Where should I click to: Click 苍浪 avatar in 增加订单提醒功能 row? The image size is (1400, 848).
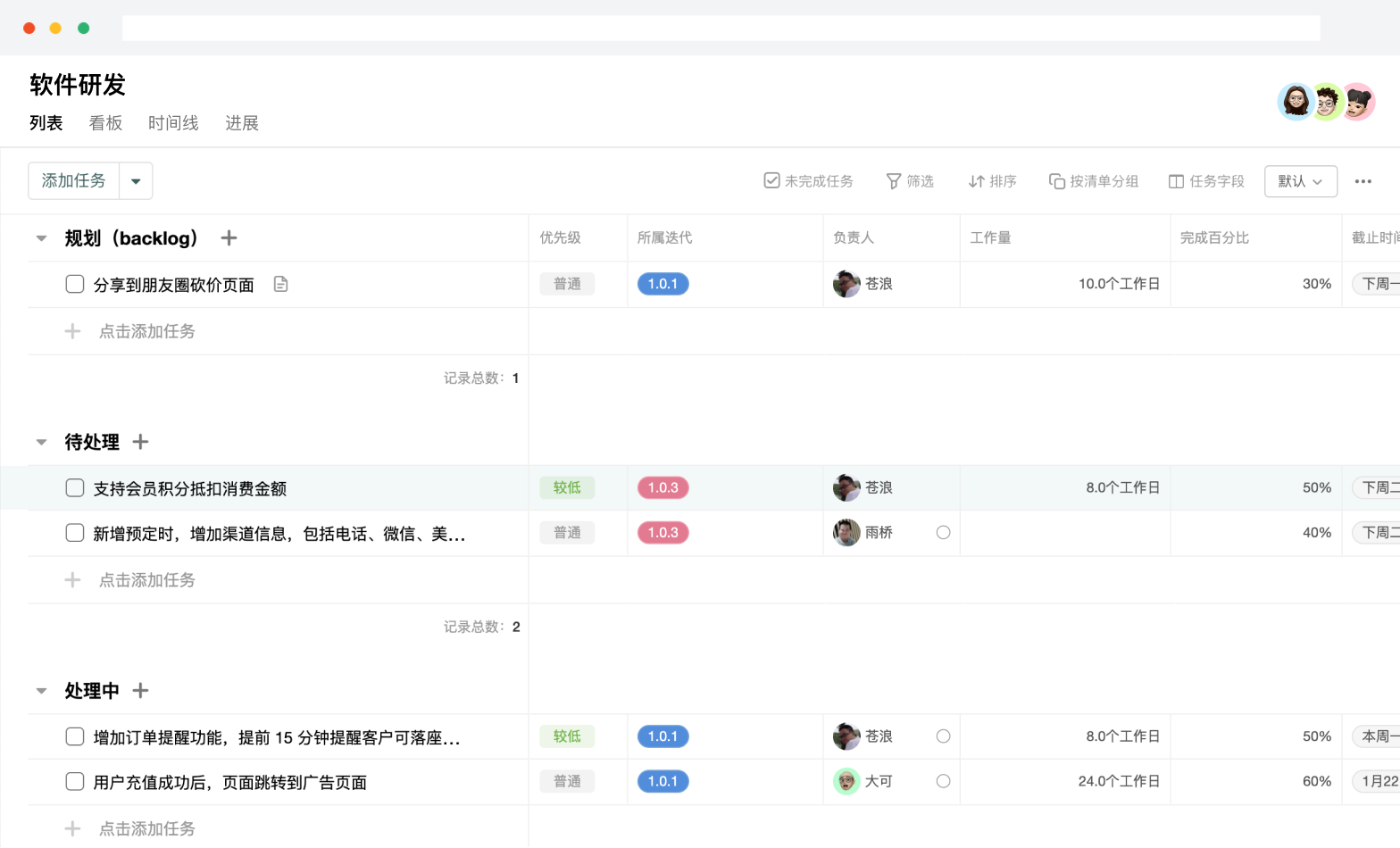click(x=846, y=736)
